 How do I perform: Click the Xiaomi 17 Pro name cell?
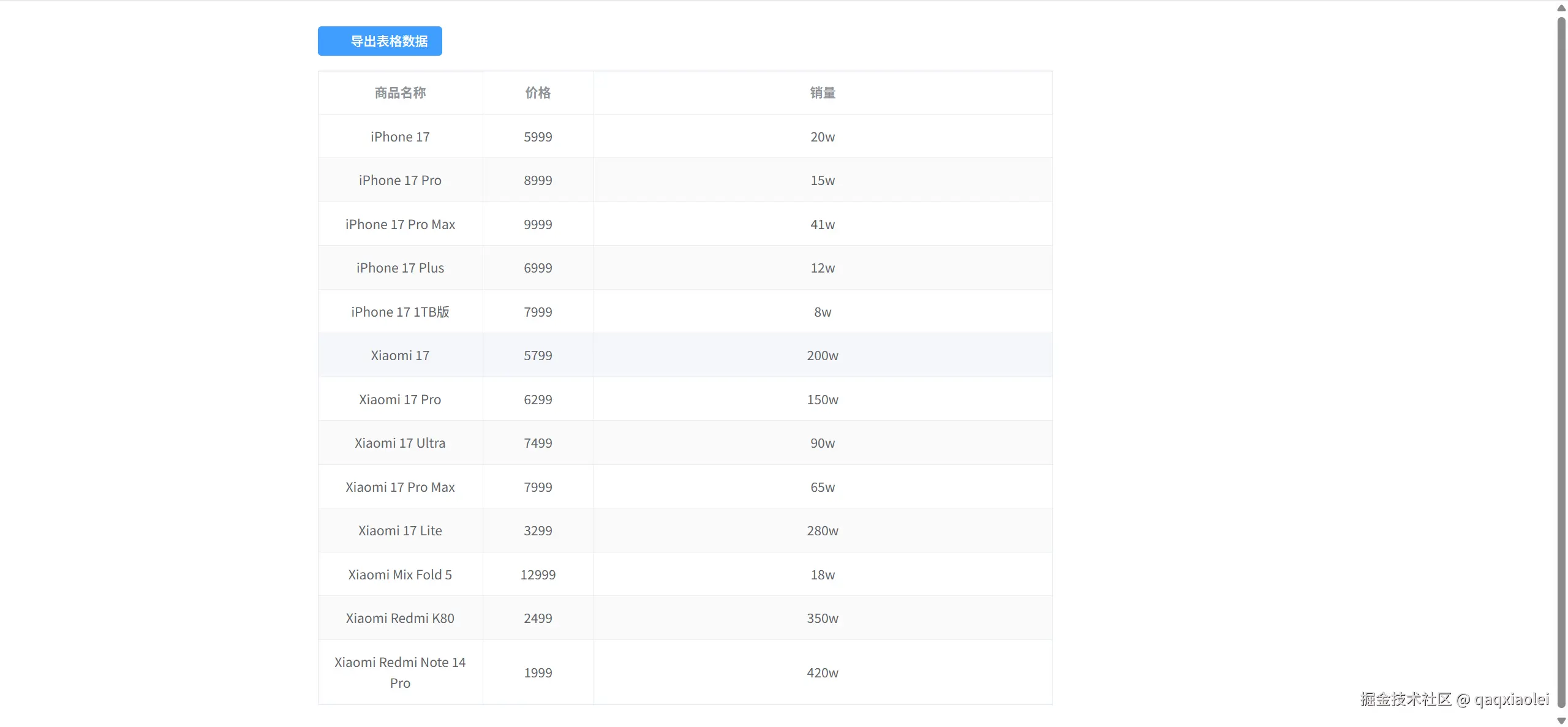coord(401,399)
